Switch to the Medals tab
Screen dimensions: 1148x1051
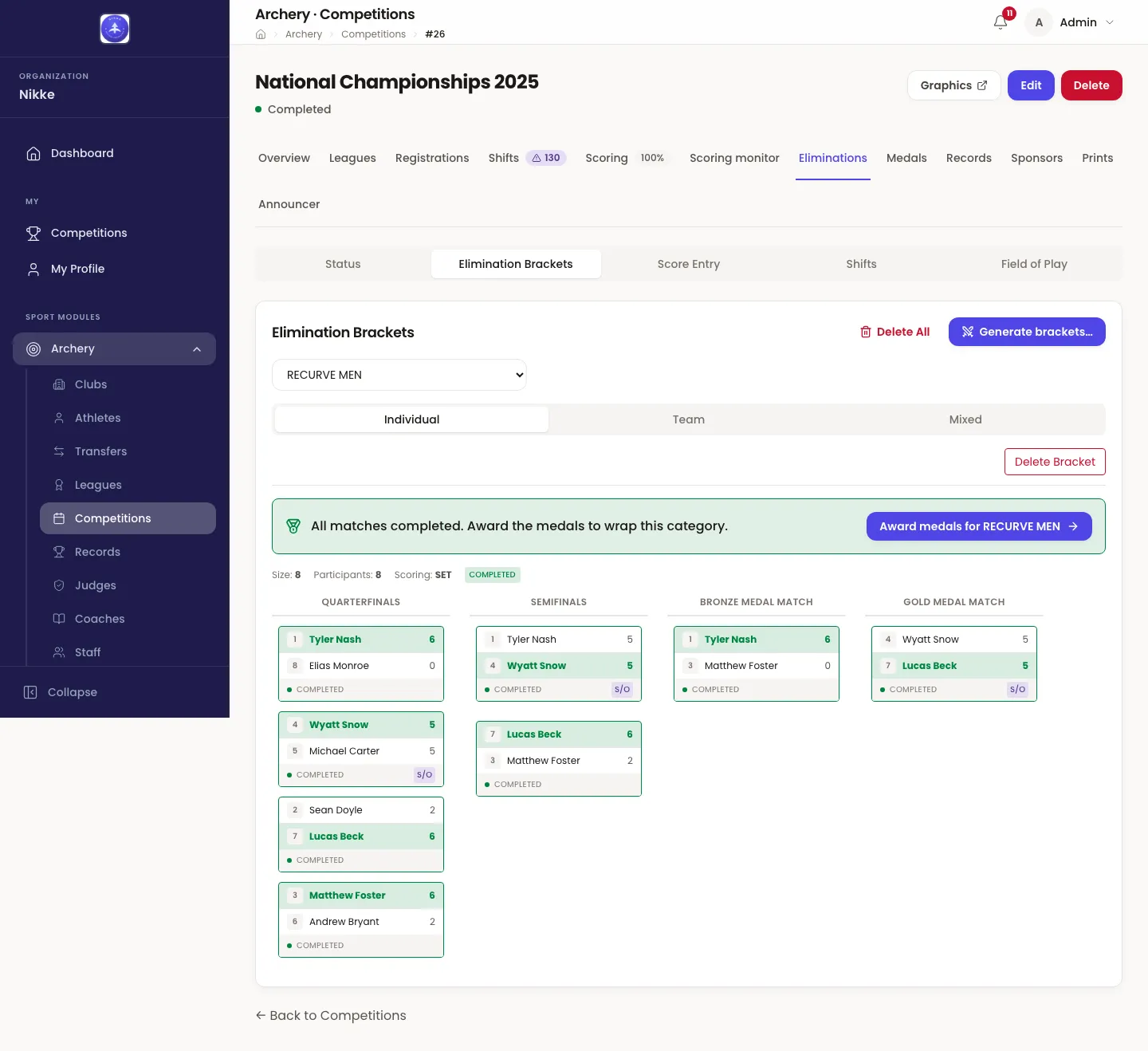[x=906, y=158]
